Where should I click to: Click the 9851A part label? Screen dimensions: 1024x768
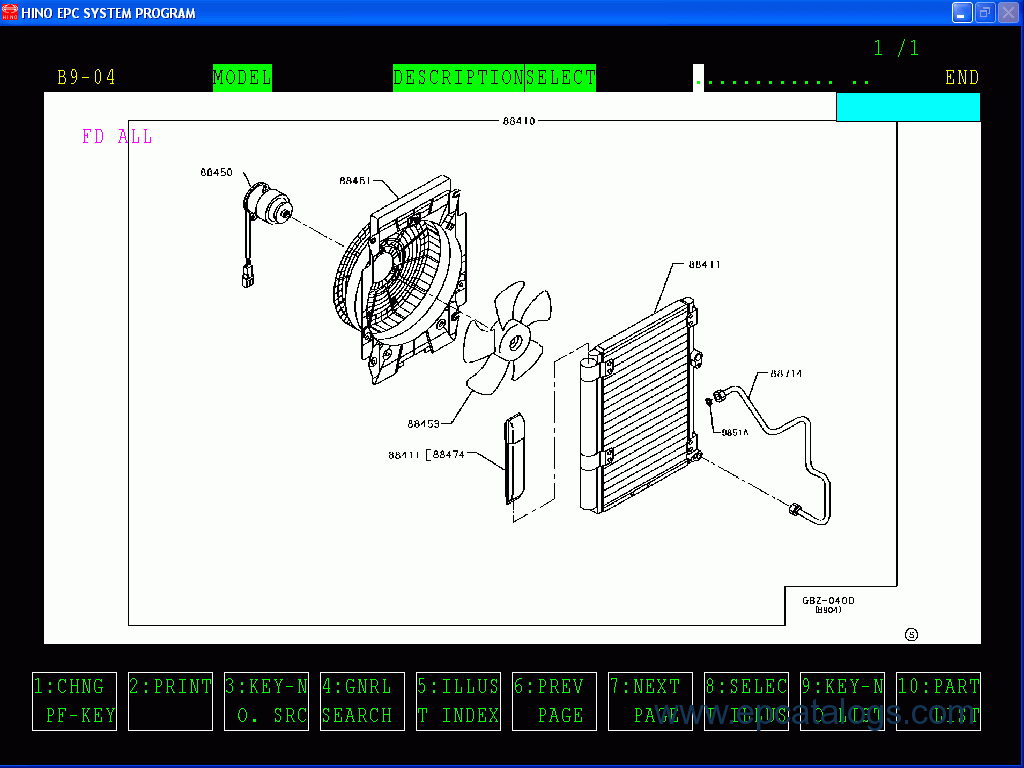pyautogui.click(x=735, y=432)
